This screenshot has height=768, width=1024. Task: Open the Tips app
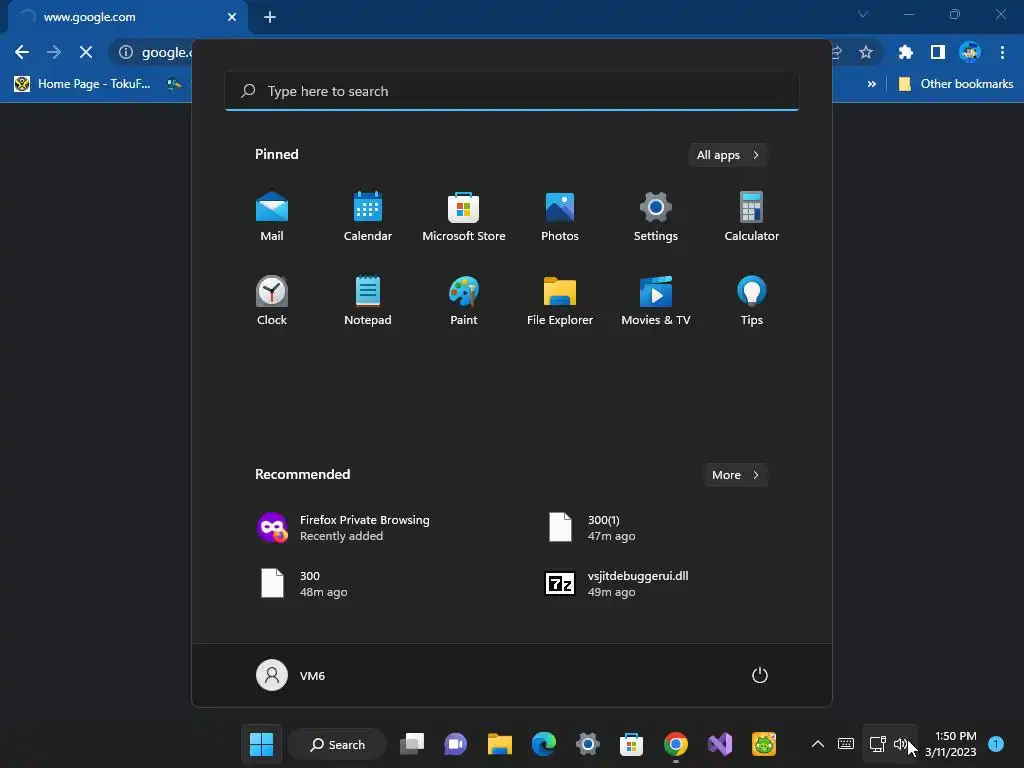pos(752,300)
